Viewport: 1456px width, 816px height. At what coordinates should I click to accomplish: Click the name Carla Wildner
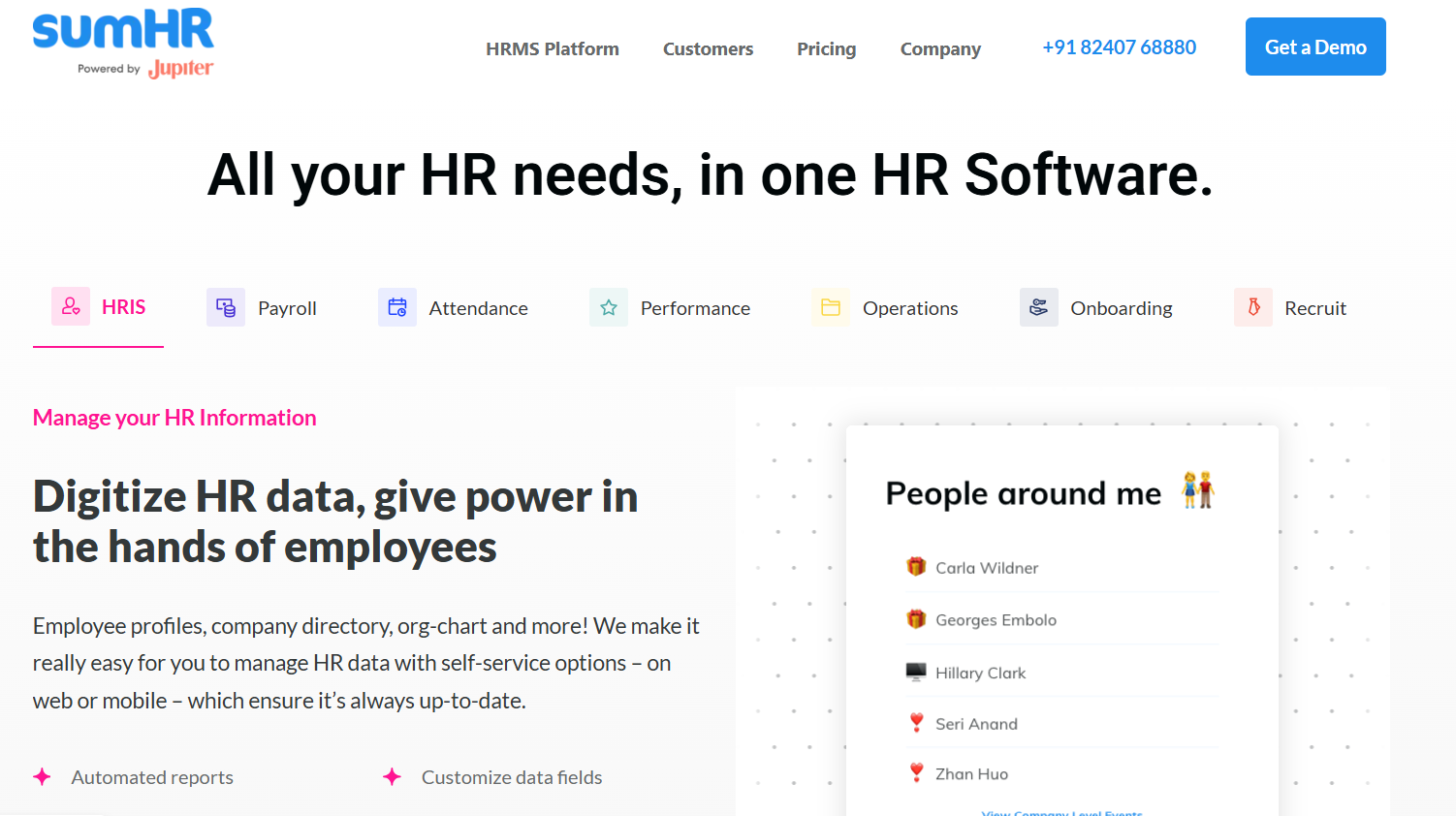pyautogui.click(x=987, y=568)
